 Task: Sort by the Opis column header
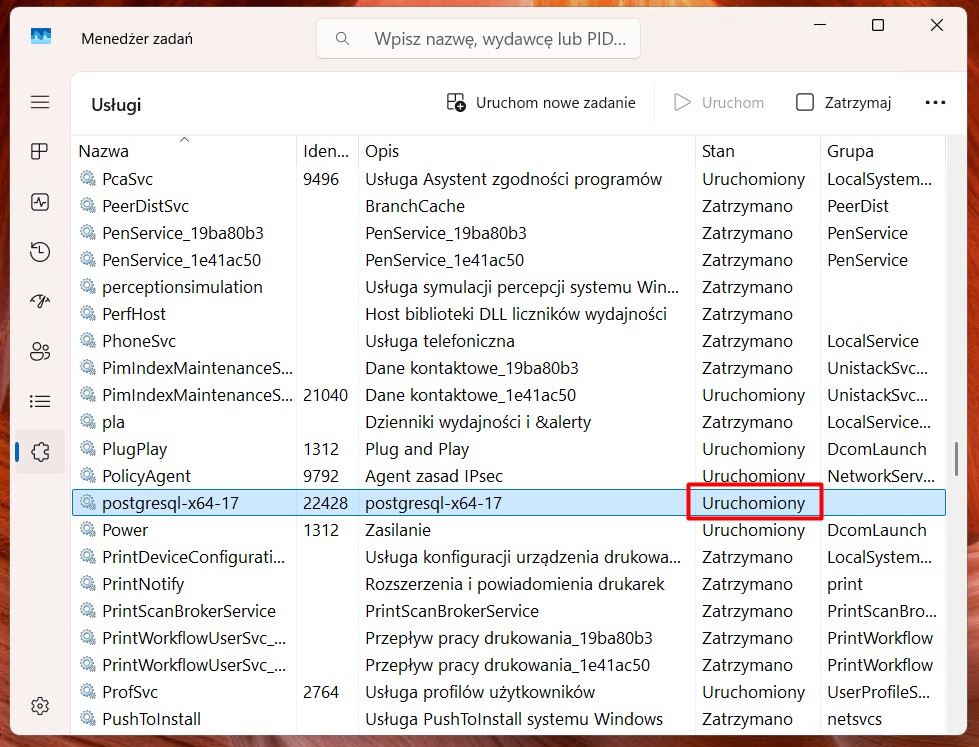526,151
